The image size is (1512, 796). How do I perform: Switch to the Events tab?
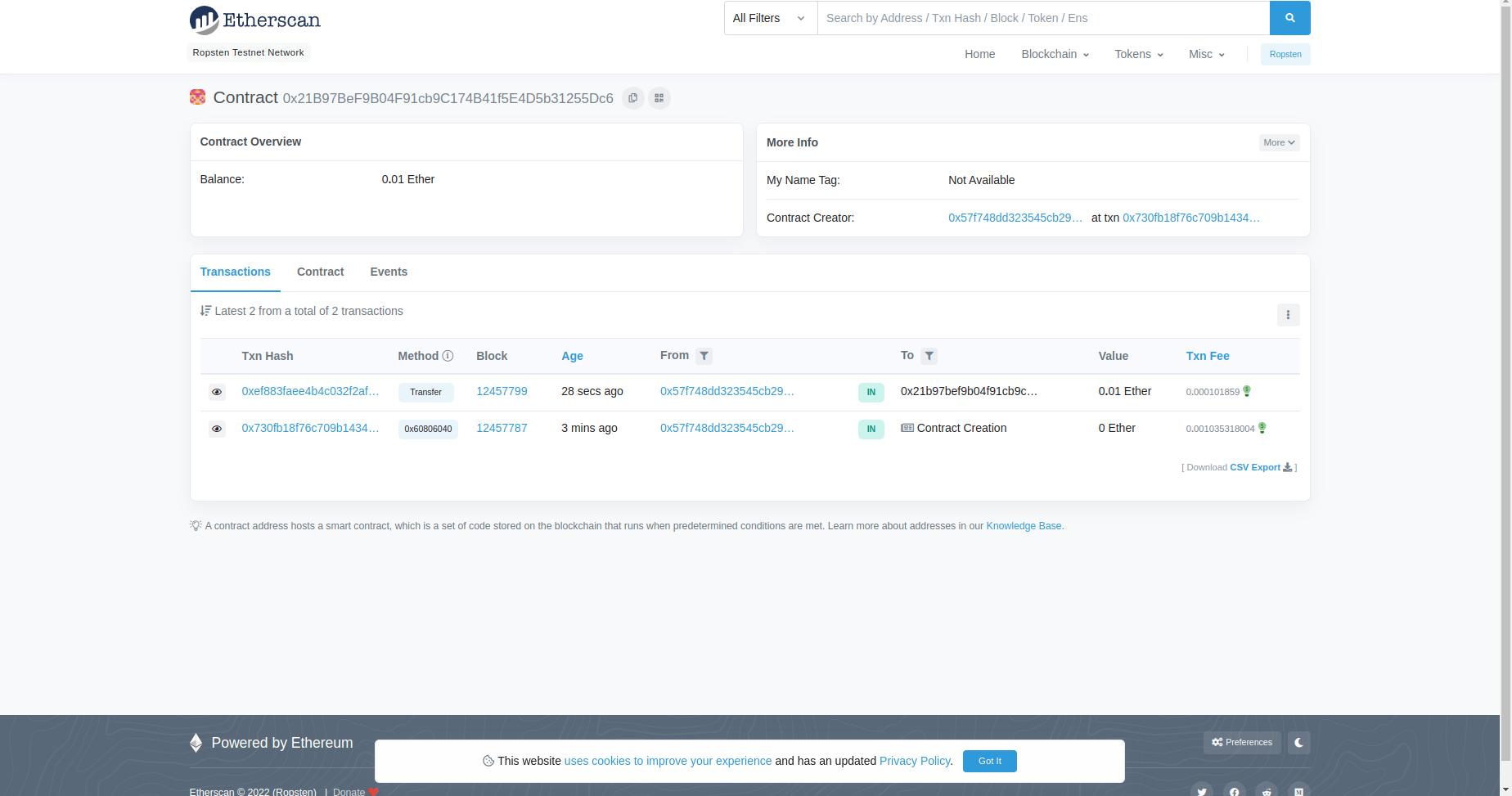click(389, 272)
